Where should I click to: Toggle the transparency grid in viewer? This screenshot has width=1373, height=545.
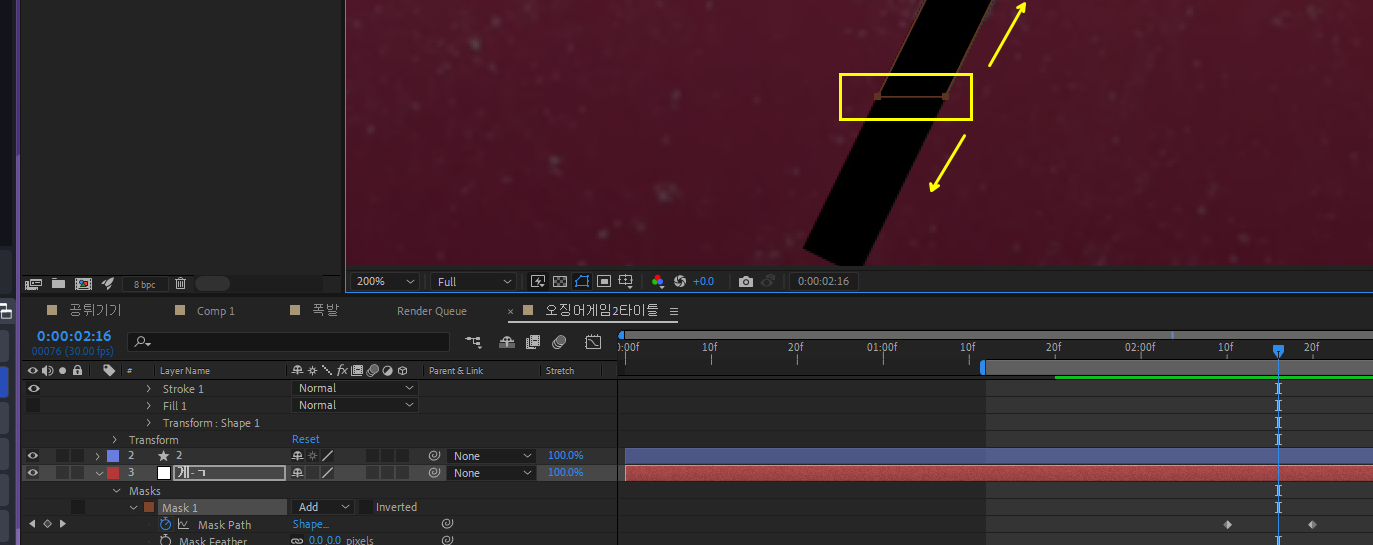click(x=559, y=281)
